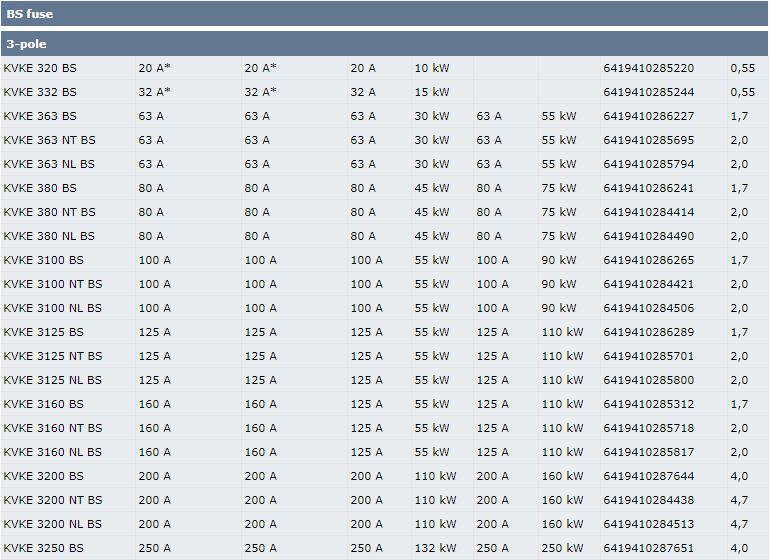Click the first 32 A* value in KVKE 332 BS row
This screenshot has height=560, width=770.
(x=154, y=92)
